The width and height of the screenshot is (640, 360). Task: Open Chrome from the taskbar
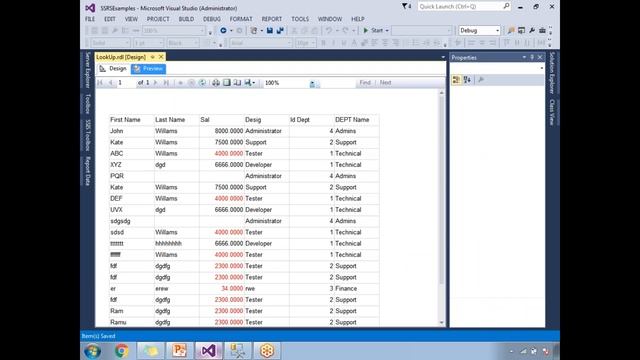(121, 351)
